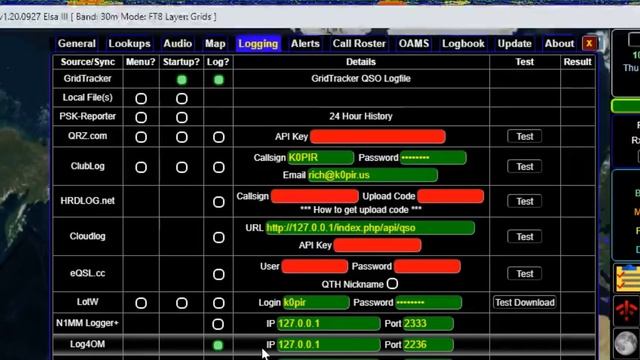Enable QRZ.com Log option
The image size is (640, 360).
(x=219, y=137)
